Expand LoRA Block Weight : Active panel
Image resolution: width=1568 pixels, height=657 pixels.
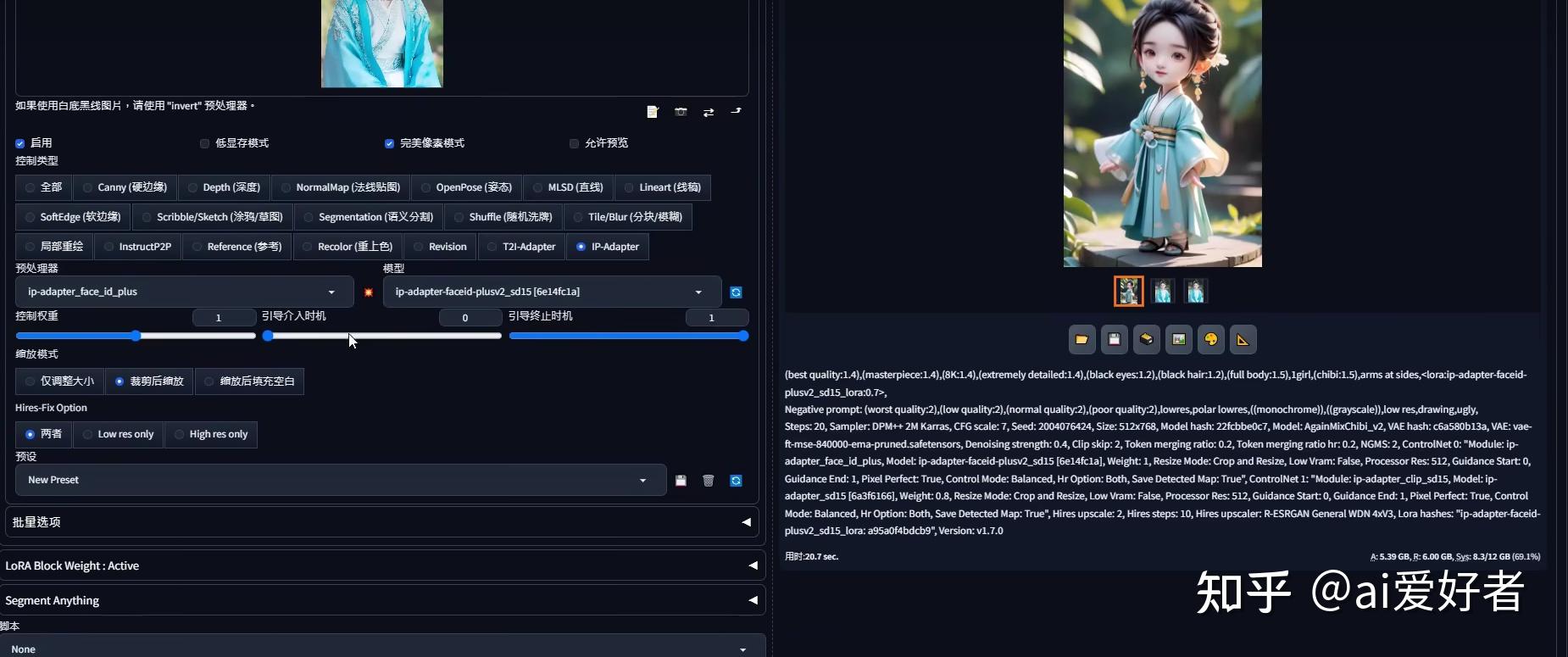382,565
